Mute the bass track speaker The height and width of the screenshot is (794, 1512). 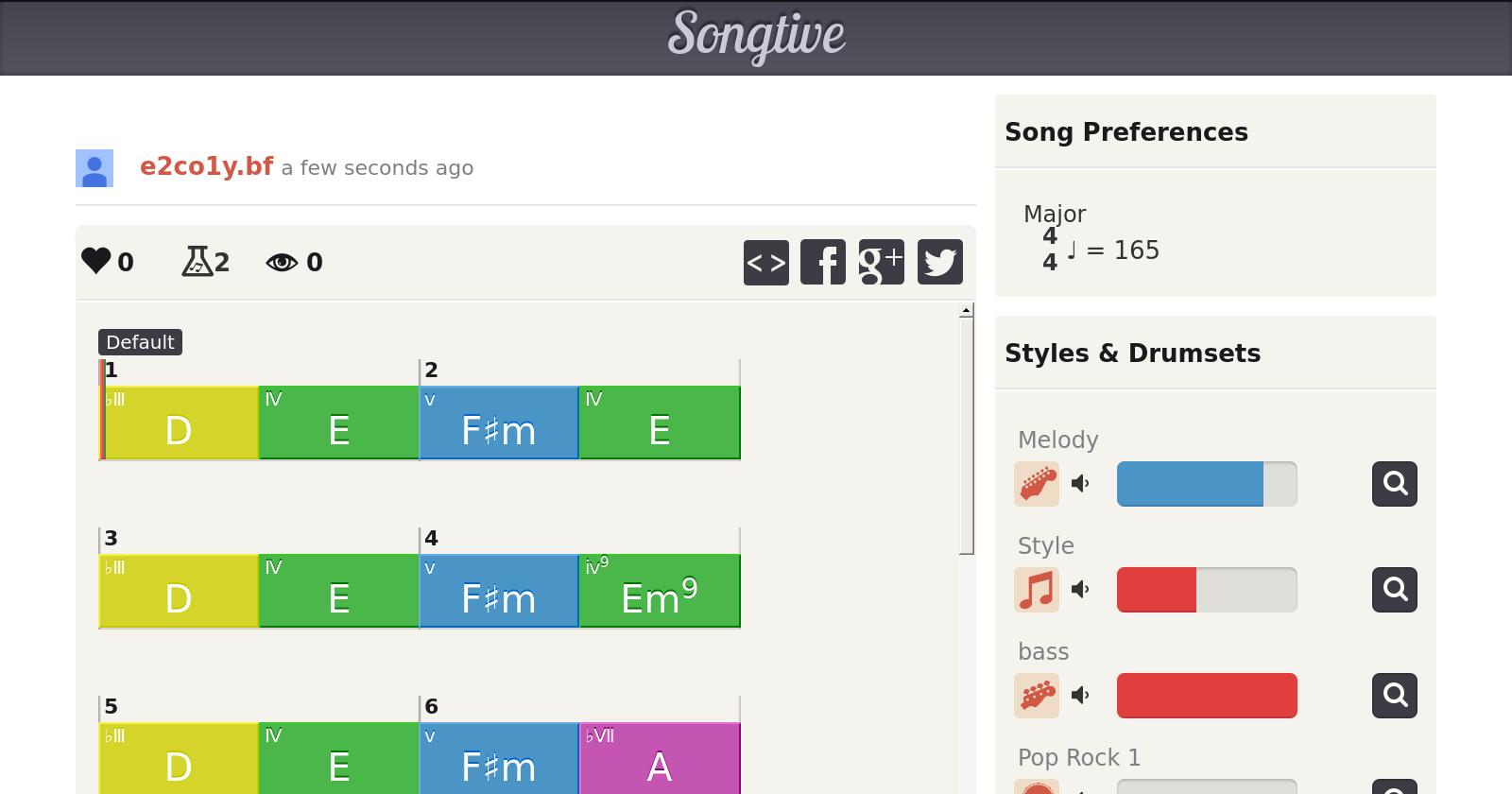1080,696
